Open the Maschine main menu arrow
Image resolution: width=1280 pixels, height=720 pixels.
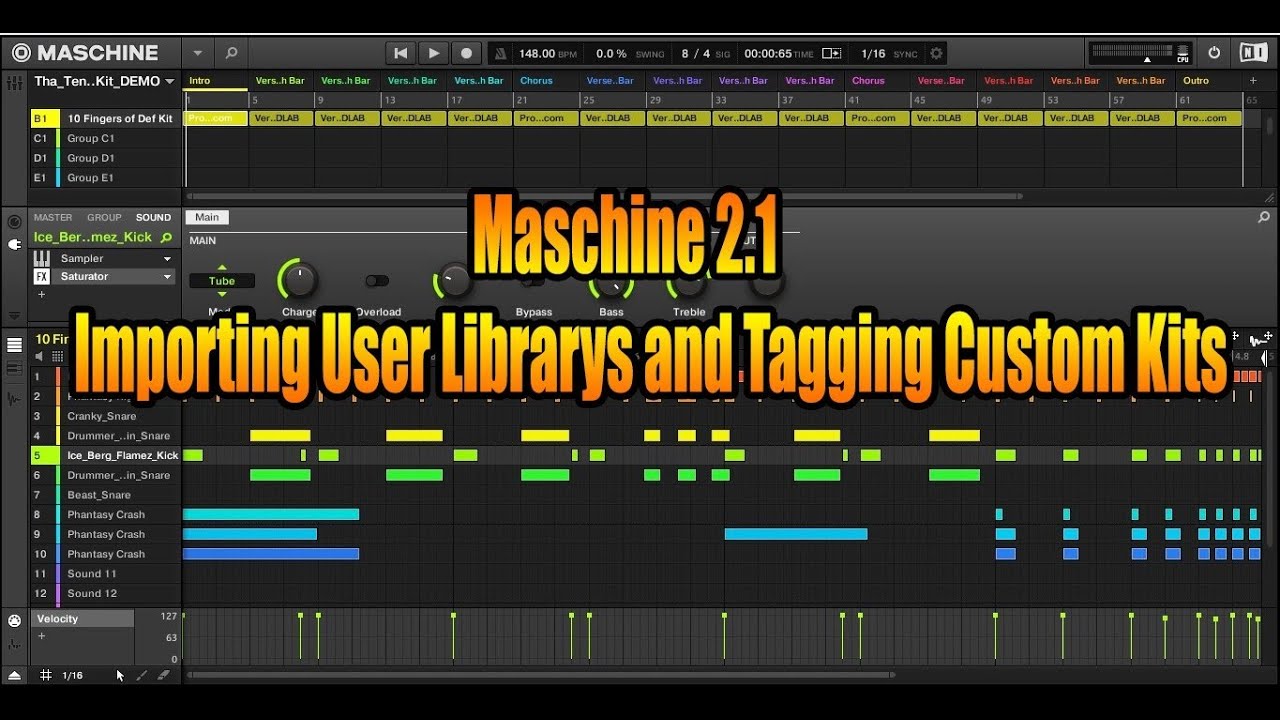[197, 53]
